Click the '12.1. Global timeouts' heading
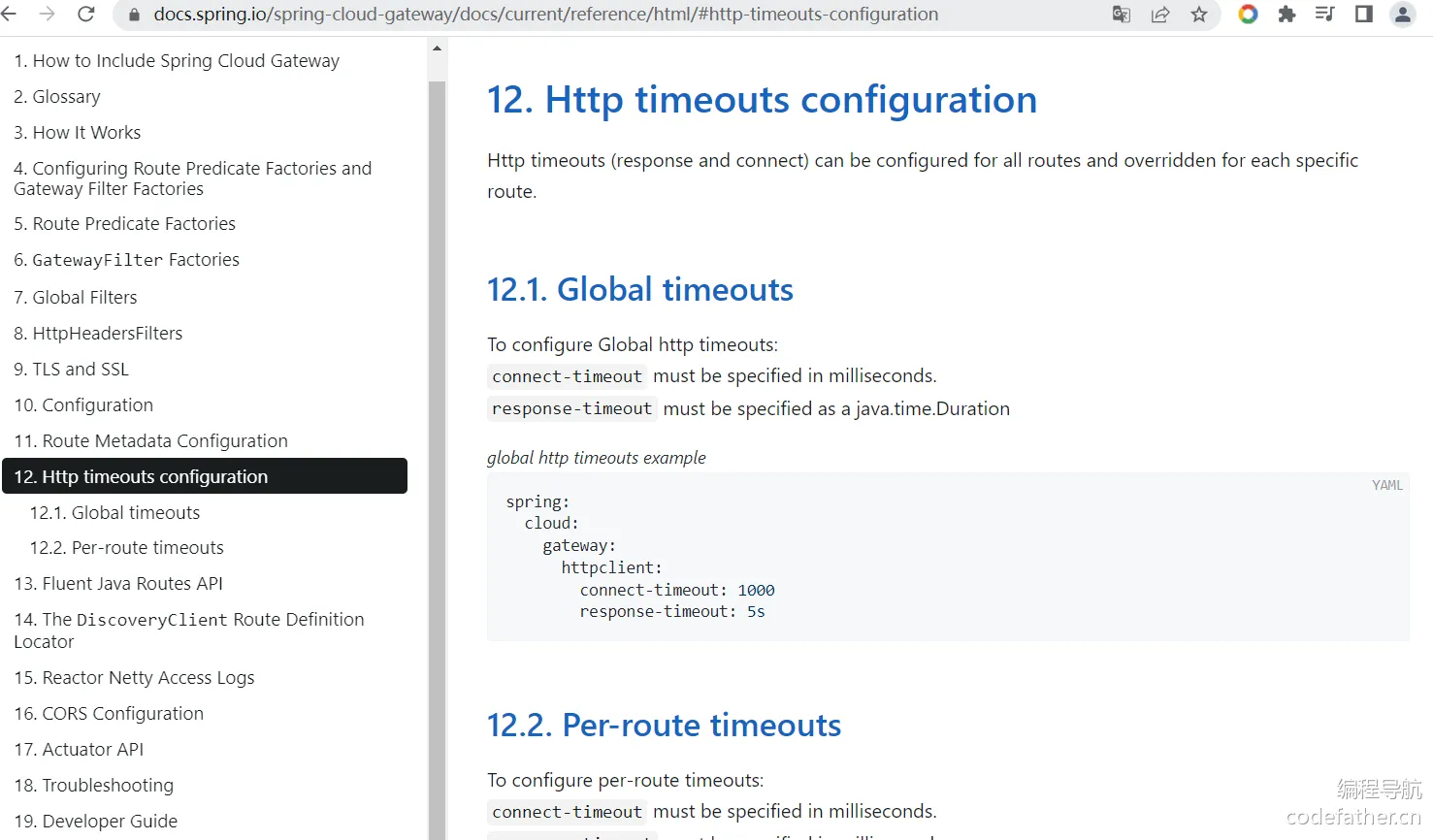Viewport: 1433px width, 840px height. [x=640, y=289]
